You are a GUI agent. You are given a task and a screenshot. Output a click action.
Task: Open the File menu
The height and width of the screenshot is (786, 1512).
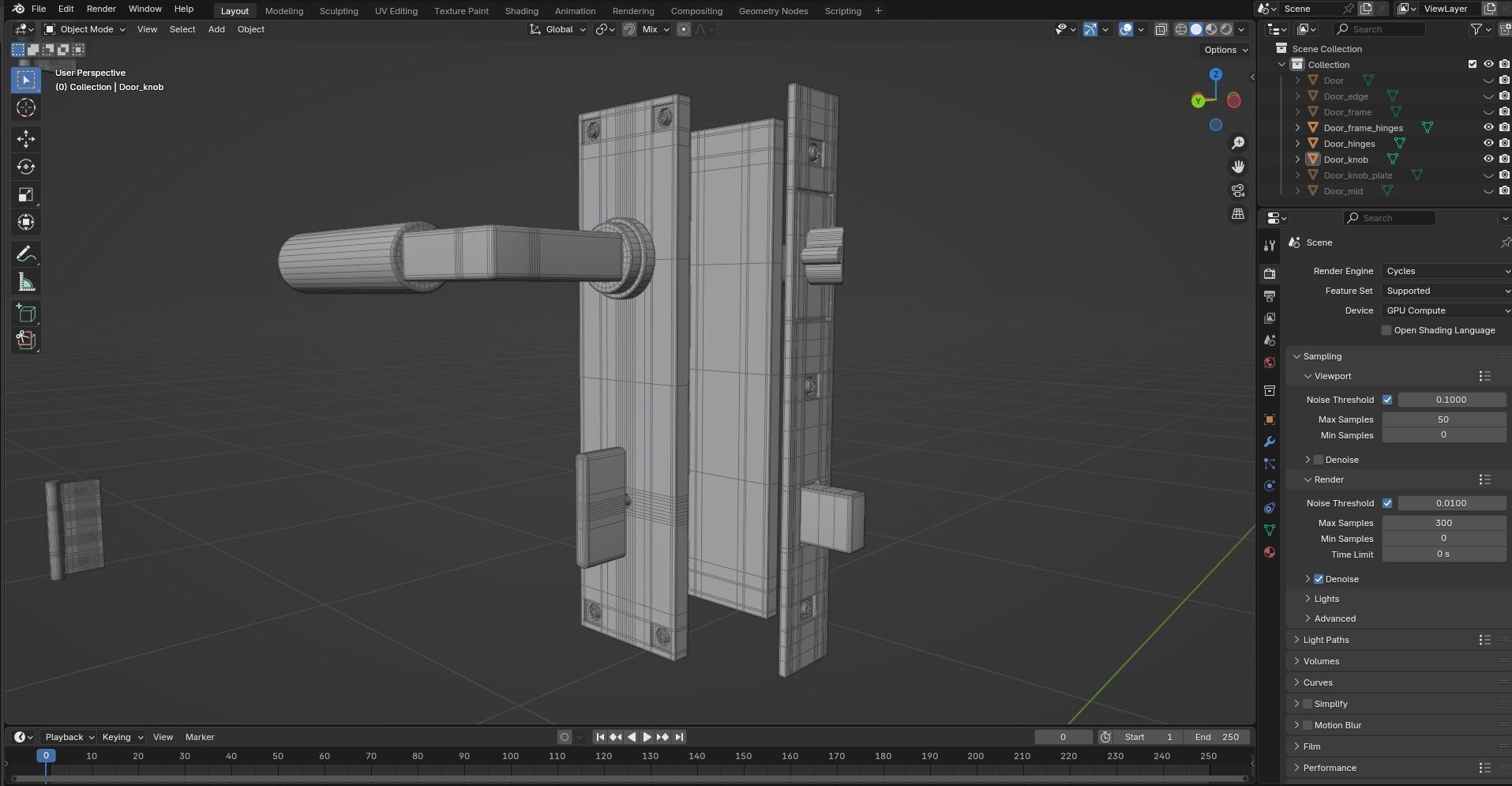tap(38, 9)
